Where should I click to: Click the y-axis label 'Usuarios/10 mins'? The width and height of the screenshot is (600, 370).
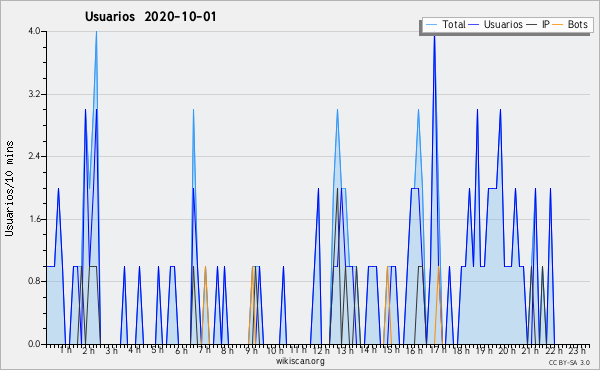[x=9, y=188]
